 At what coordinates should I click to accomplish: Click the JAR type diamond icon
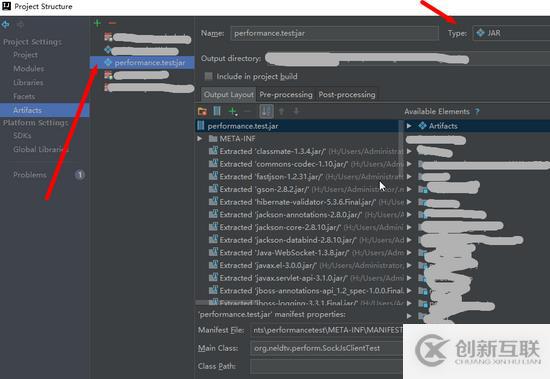[x=480, y=33]
